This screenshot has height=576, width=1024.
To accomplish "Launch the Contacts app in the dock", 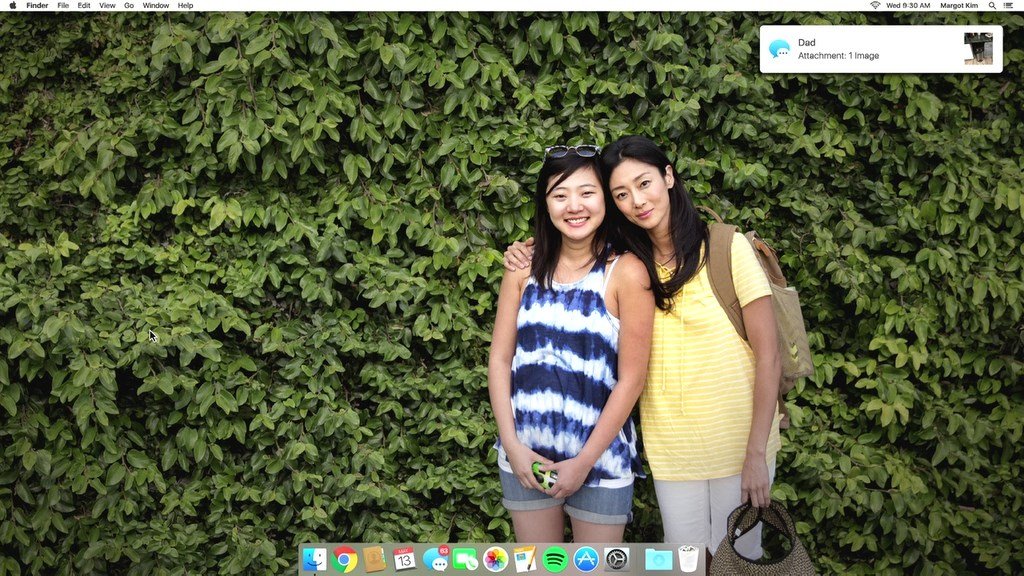I will 374,560.
